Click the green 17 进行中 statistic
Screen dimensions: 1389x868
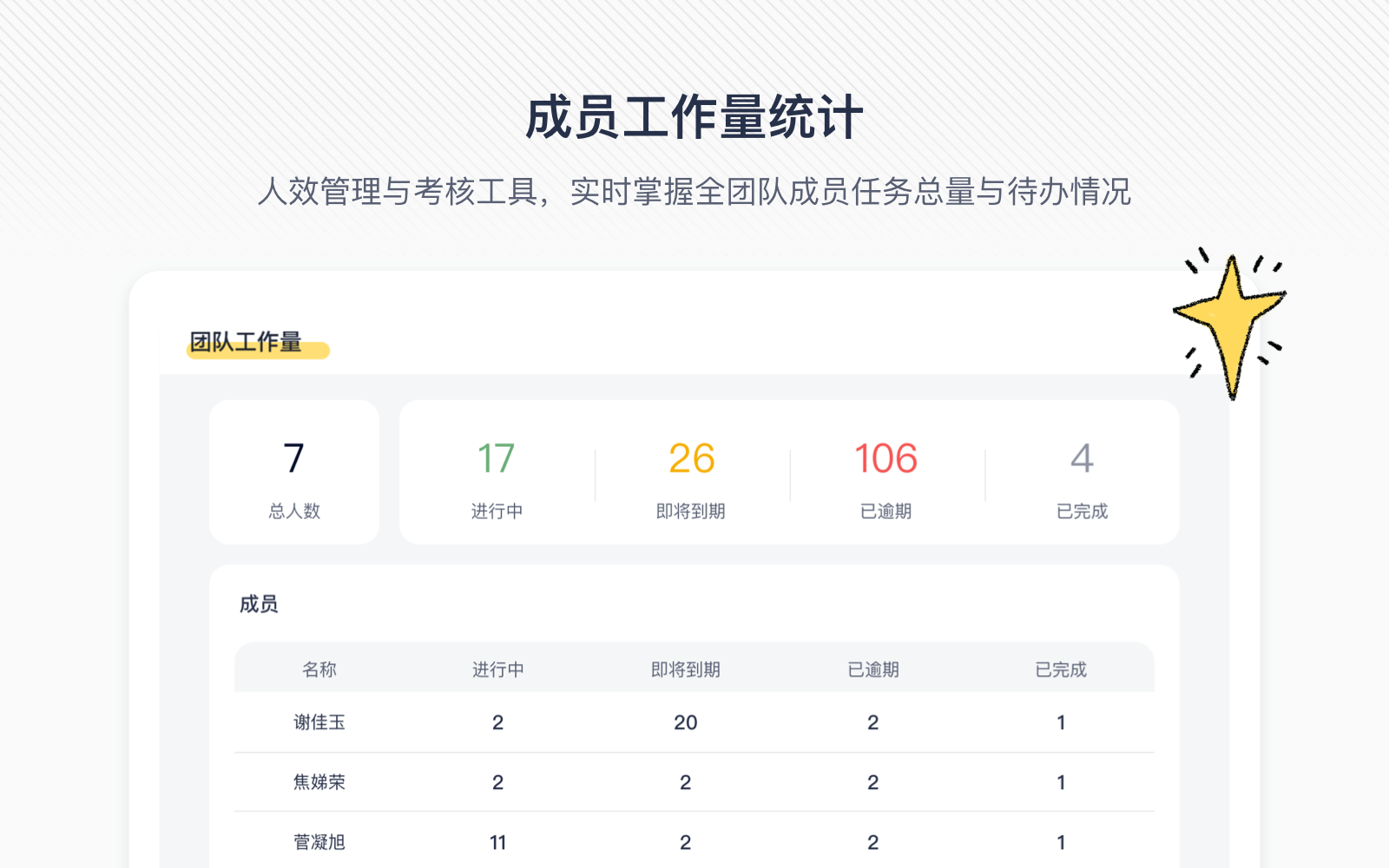497,473
